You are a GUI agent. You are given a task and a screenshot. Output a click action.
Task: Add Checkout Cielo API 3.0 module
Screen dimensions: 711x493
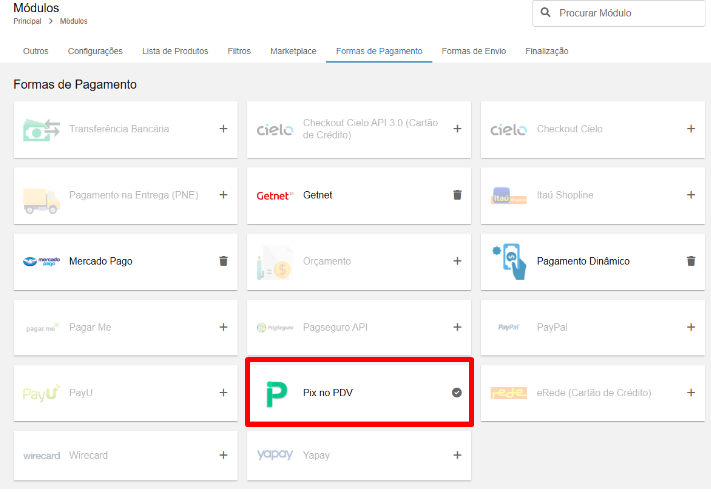(x=458, y=129)
